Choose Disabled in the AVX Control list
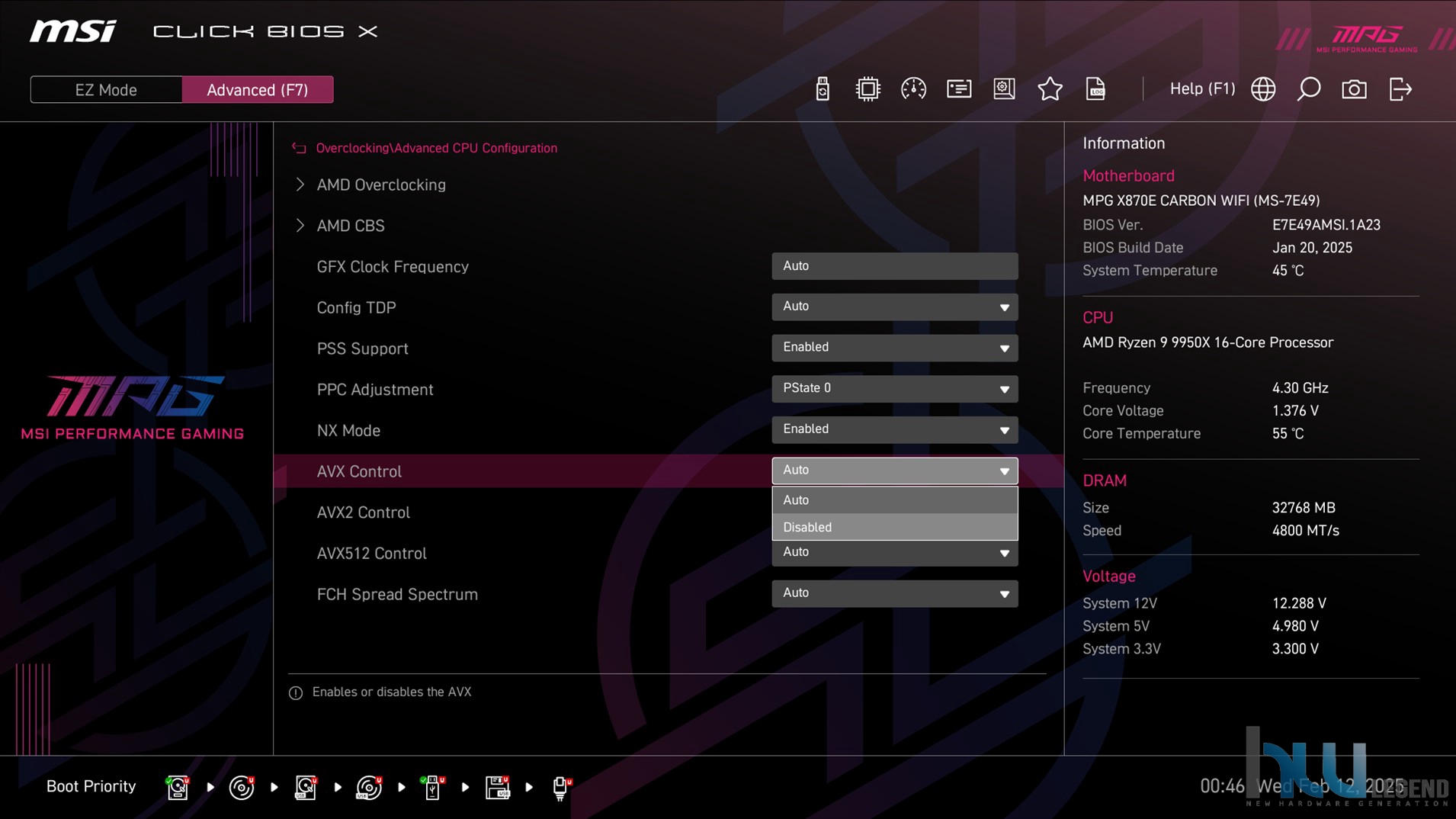Image resolution: width=1456 pixels, height=819 pixels. (894, 527)
